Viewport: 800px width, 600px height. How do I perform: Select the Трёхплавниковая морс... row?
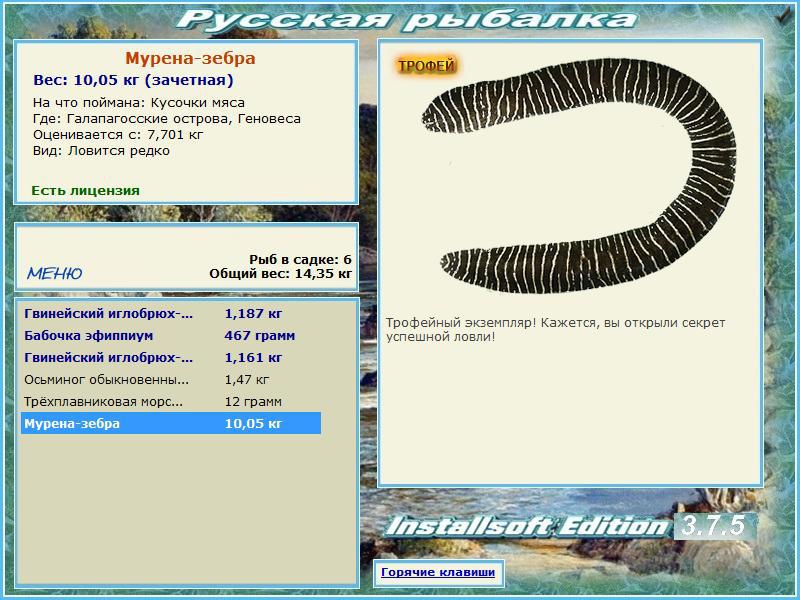[171, 402]
